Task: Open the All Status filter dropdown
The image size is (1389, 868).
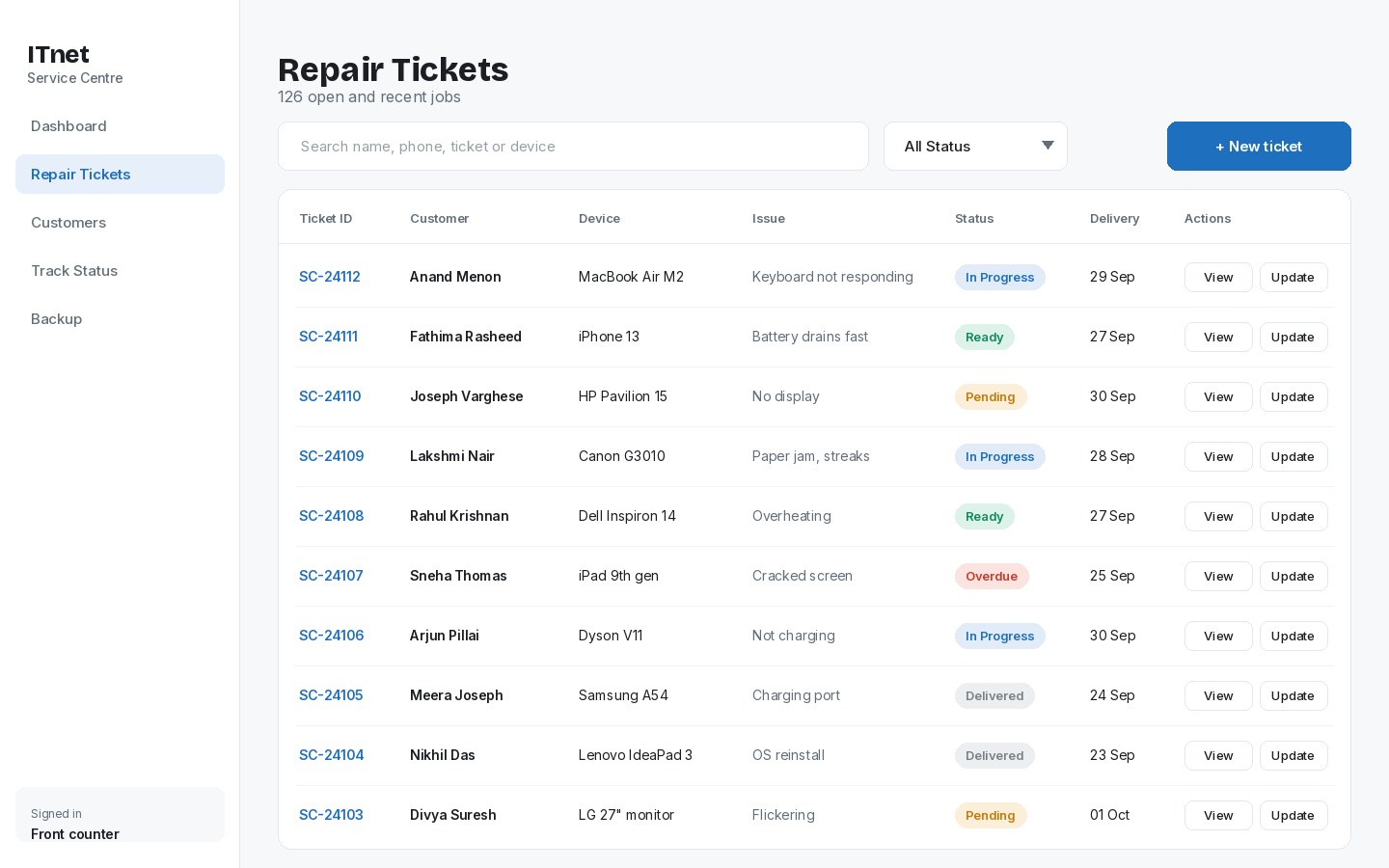Action: tap(975, 147)
